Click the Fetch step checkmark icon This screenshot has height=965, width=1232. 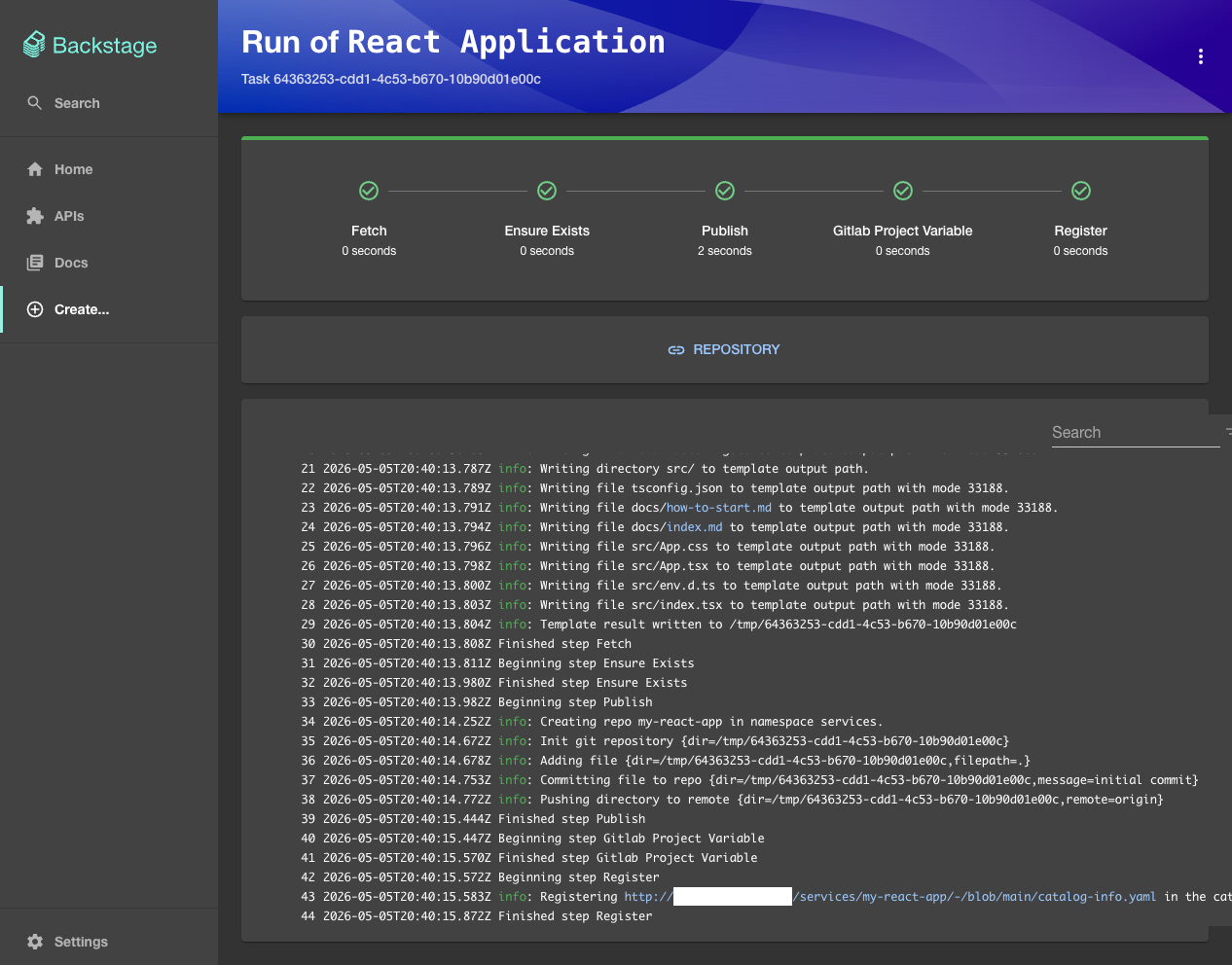[369, 191]
